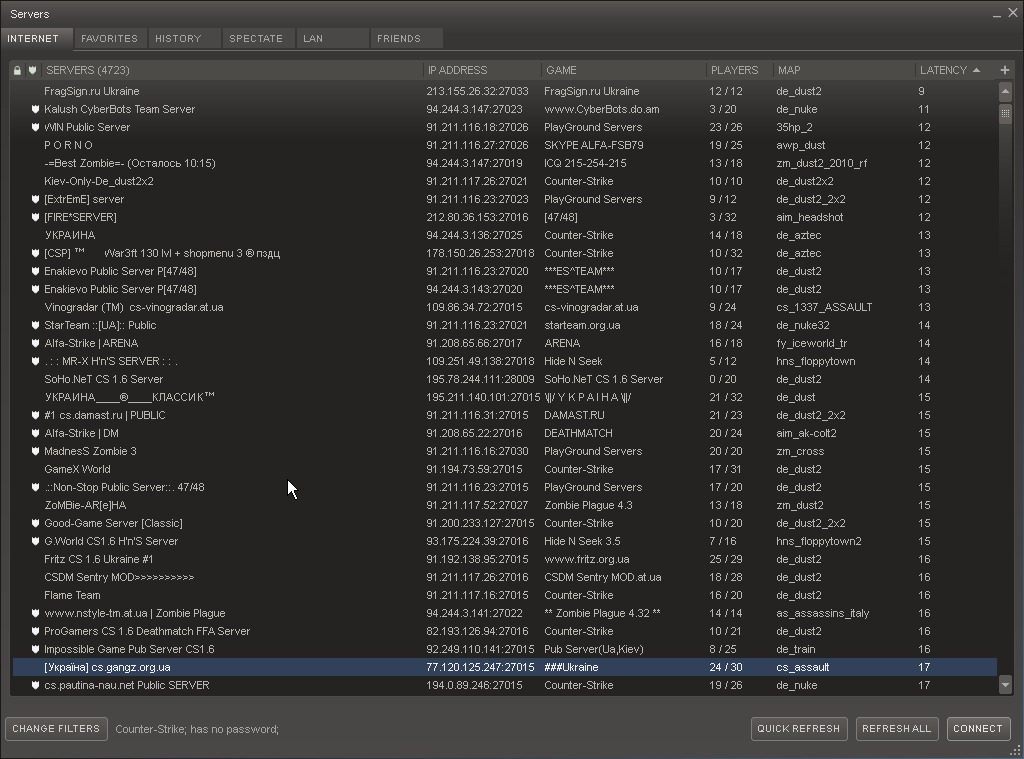Open the Favorites tab
The width and height of the screenshot is (1024, 759).
coord(110,39)
